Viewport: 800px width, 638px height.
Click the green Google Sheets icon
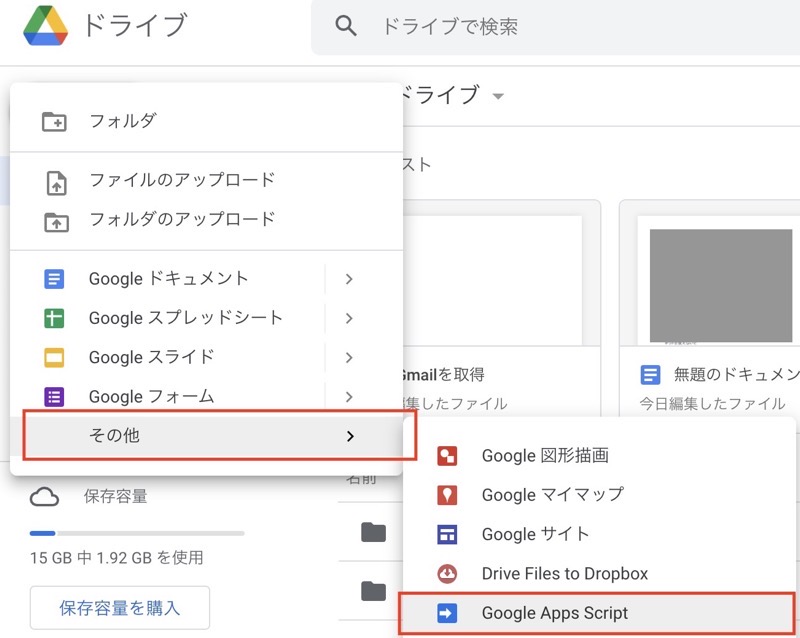(54, 318)
